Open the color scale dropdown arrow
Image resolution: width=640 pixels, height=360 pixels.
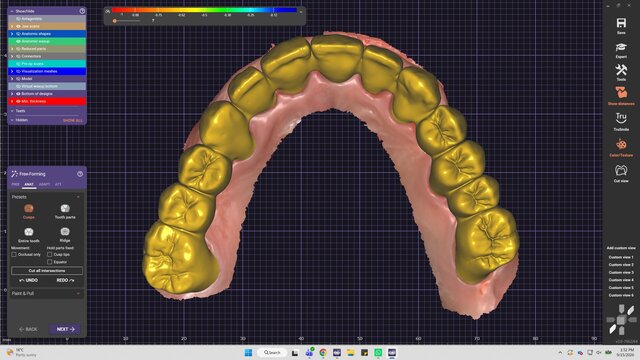pyautogui.click(x=301, y=12)
